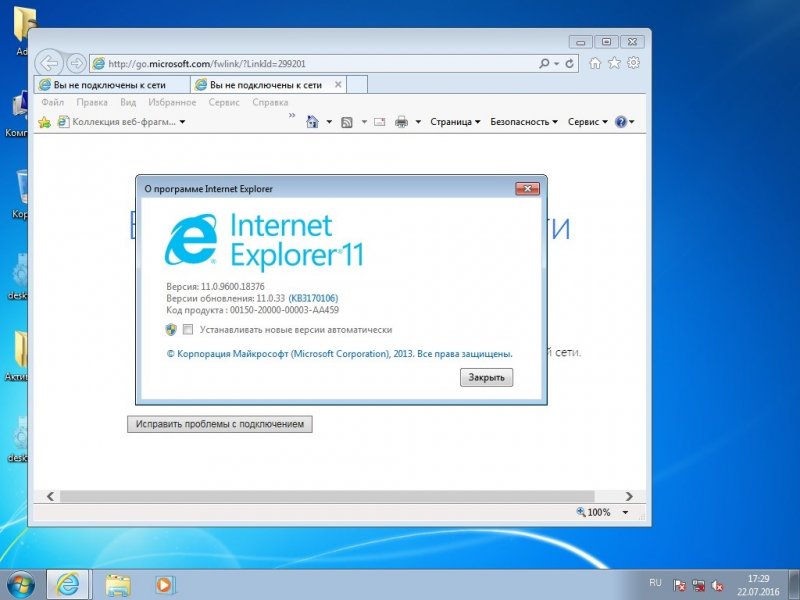The width and height of the screenshot is (800, 600).
Task: Open the Сервис command bar dropdown
Action: point(588,122)
